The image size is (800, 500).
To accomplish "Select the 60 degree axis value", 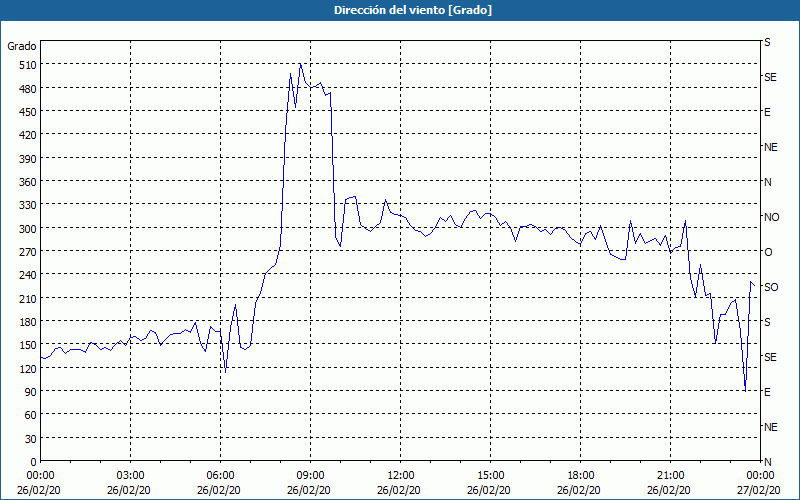I will coord(31,415).
